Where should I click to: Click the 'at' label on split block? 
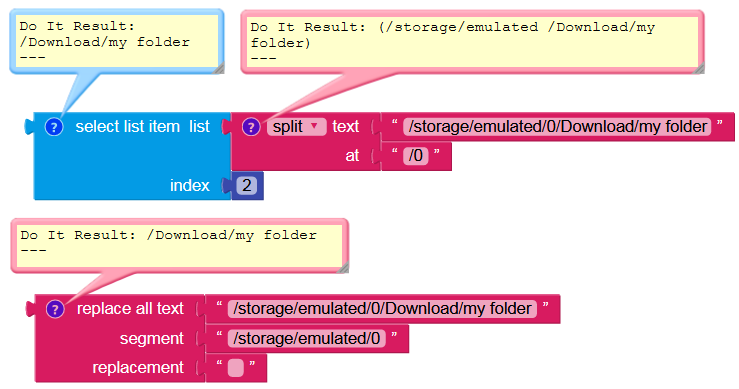(352, 156)
